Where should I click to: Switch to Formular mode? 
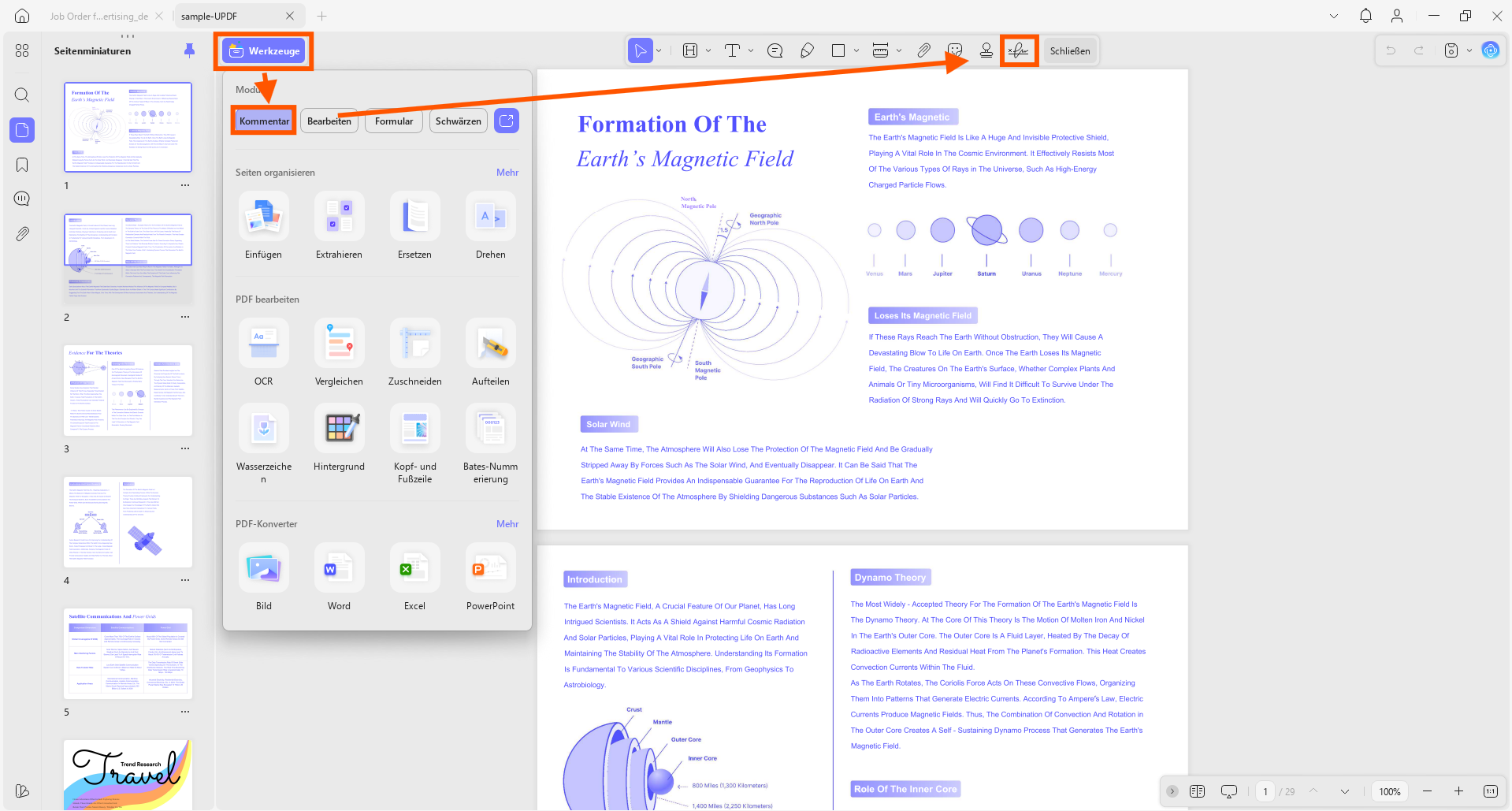394,121
